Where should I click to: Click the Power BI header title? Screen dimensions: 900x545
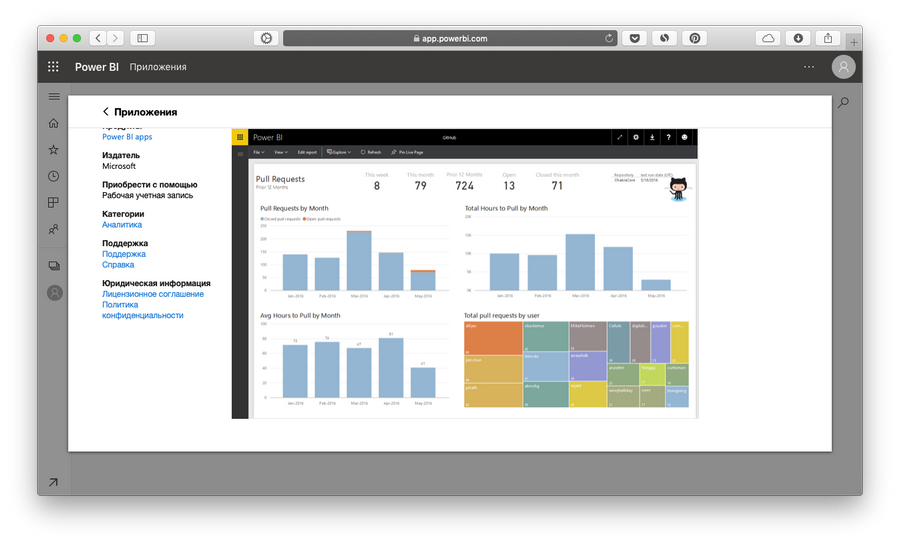96,67
